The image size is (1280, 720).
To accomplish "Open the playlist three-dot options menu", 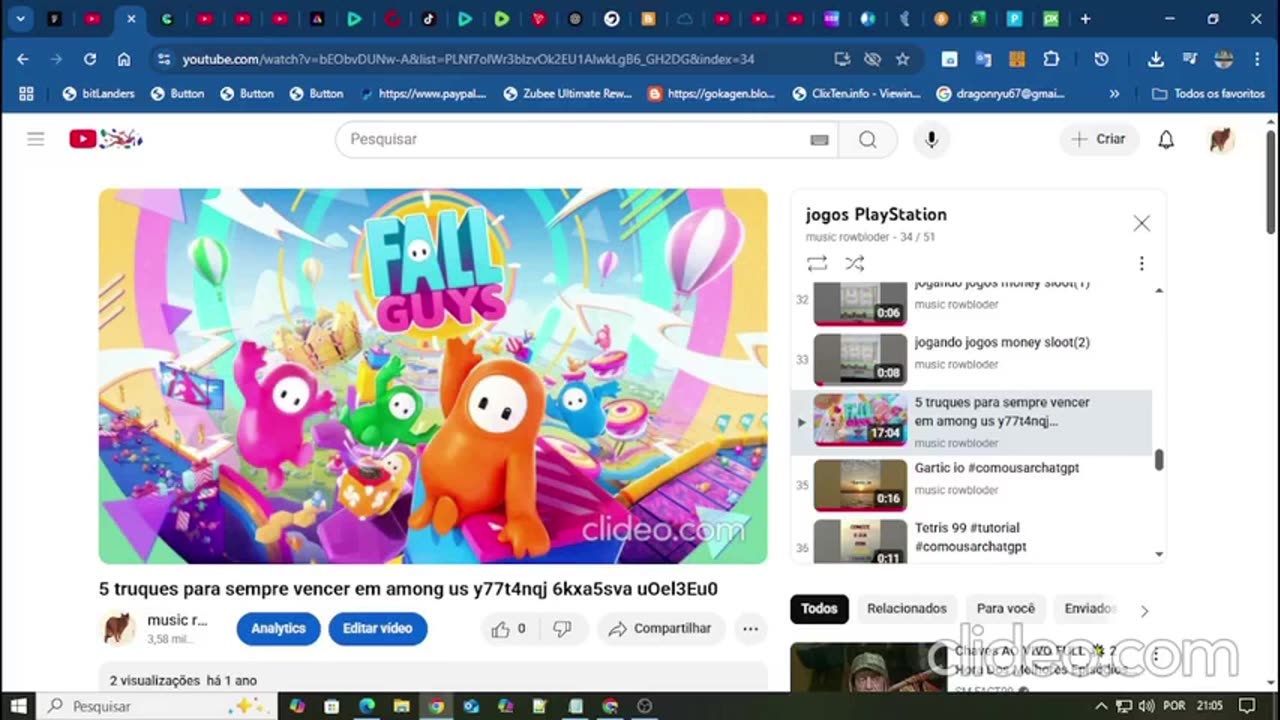I will coord(1141,263).
